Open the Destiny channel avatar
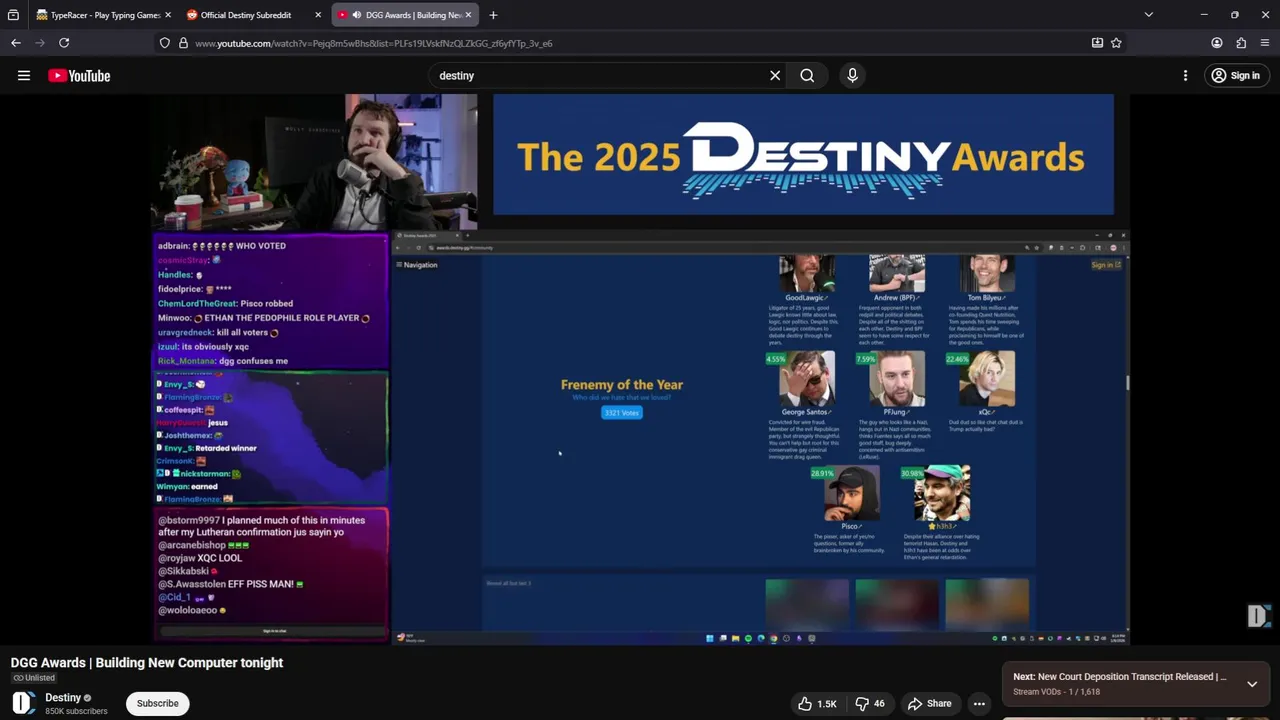Image resolution: width=1280 pixels, height=720 pixels. tap(24, 703)
